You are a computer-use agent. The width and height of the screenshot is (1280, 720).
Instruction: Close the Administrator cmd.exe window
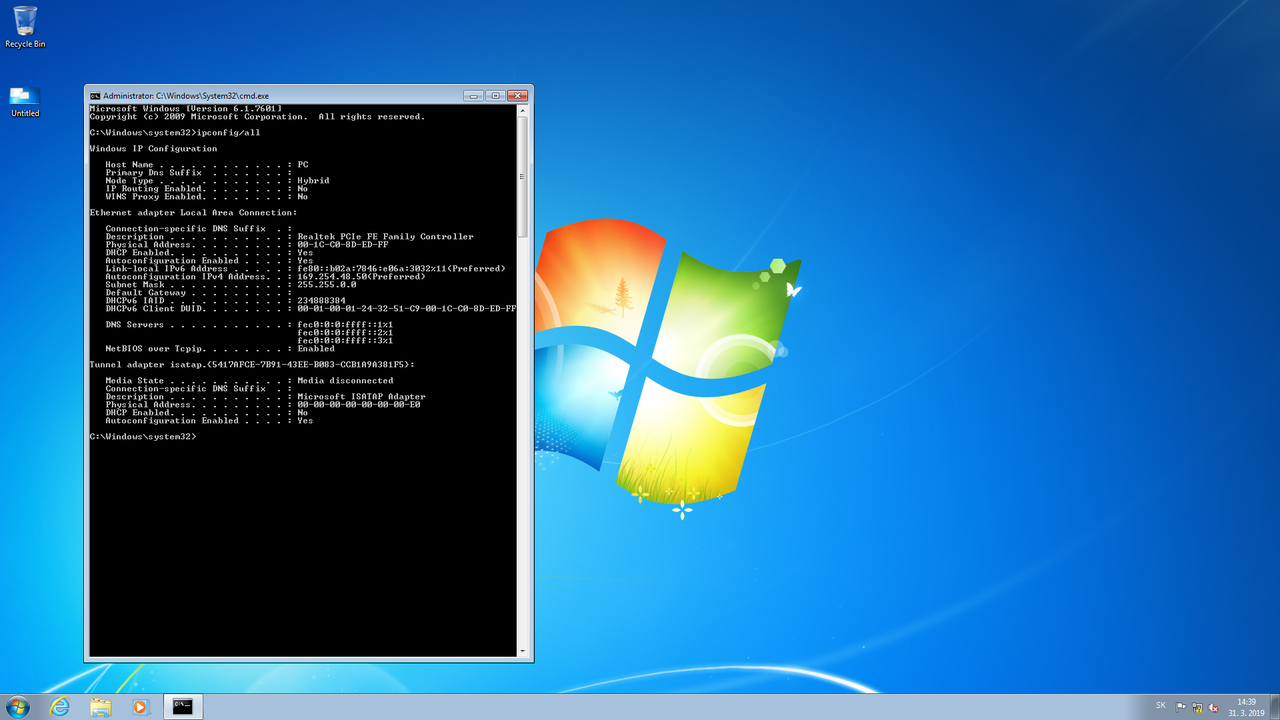(517, 96)
